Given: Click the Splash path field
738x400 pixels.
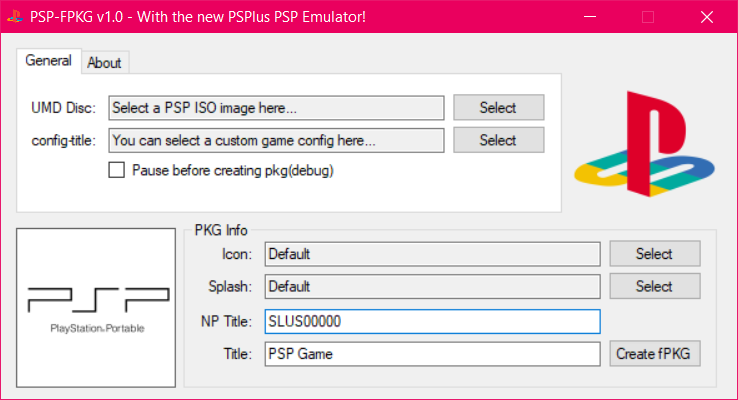Looking at the screenshot, I should click(x=431, y=286).
